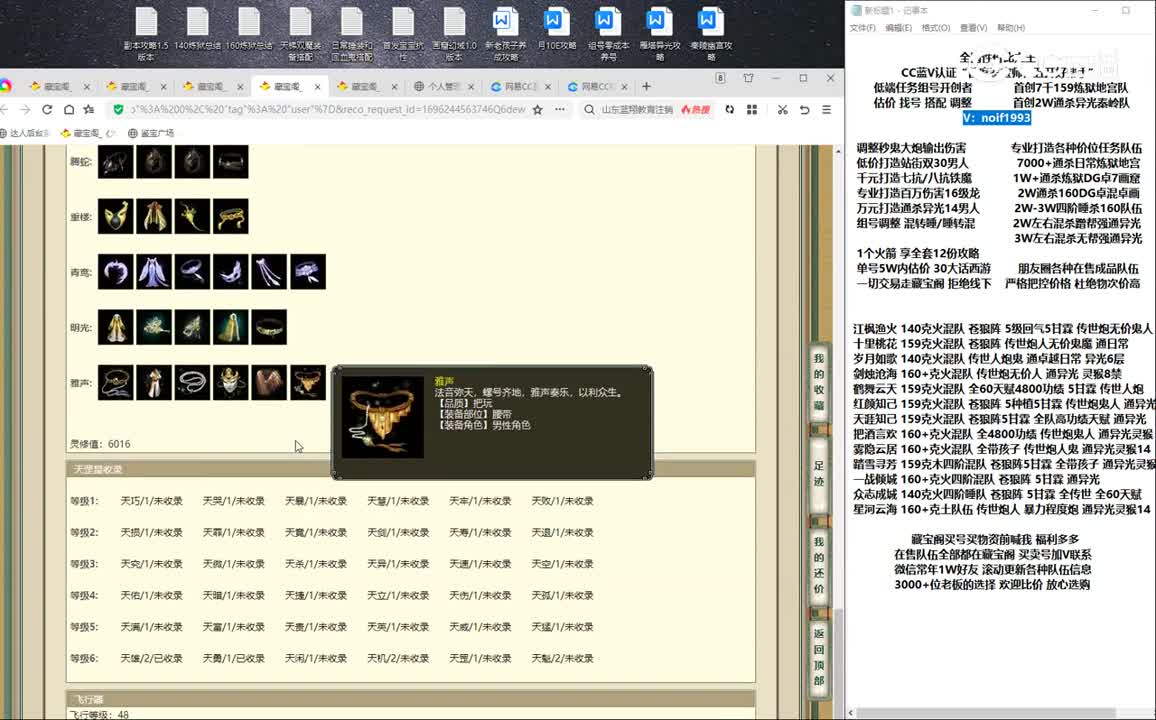Click the 灵修值: 6016 text

click(100, 444)
